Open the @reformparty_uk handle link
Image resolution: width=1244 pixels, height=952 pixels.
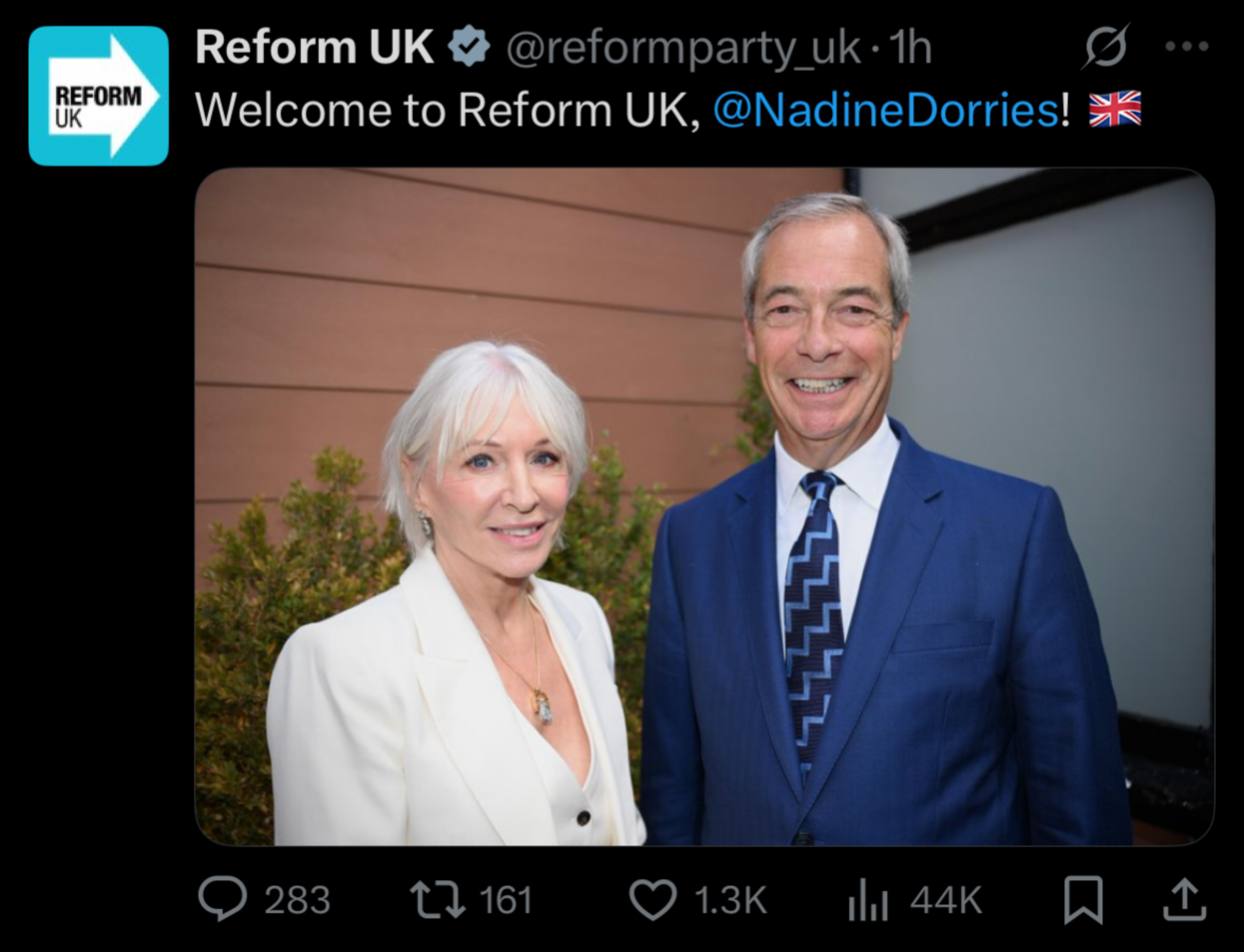(683, 49)
